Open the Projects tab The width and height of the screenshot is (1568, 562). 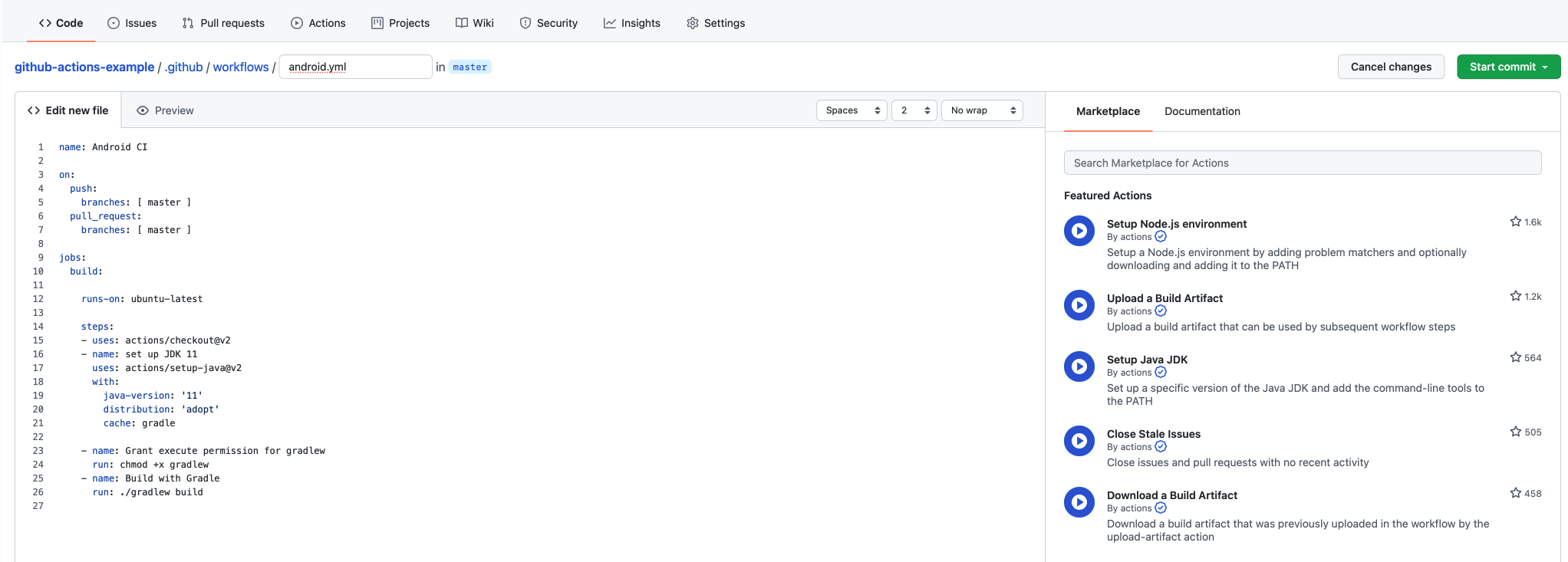point(400,23)
